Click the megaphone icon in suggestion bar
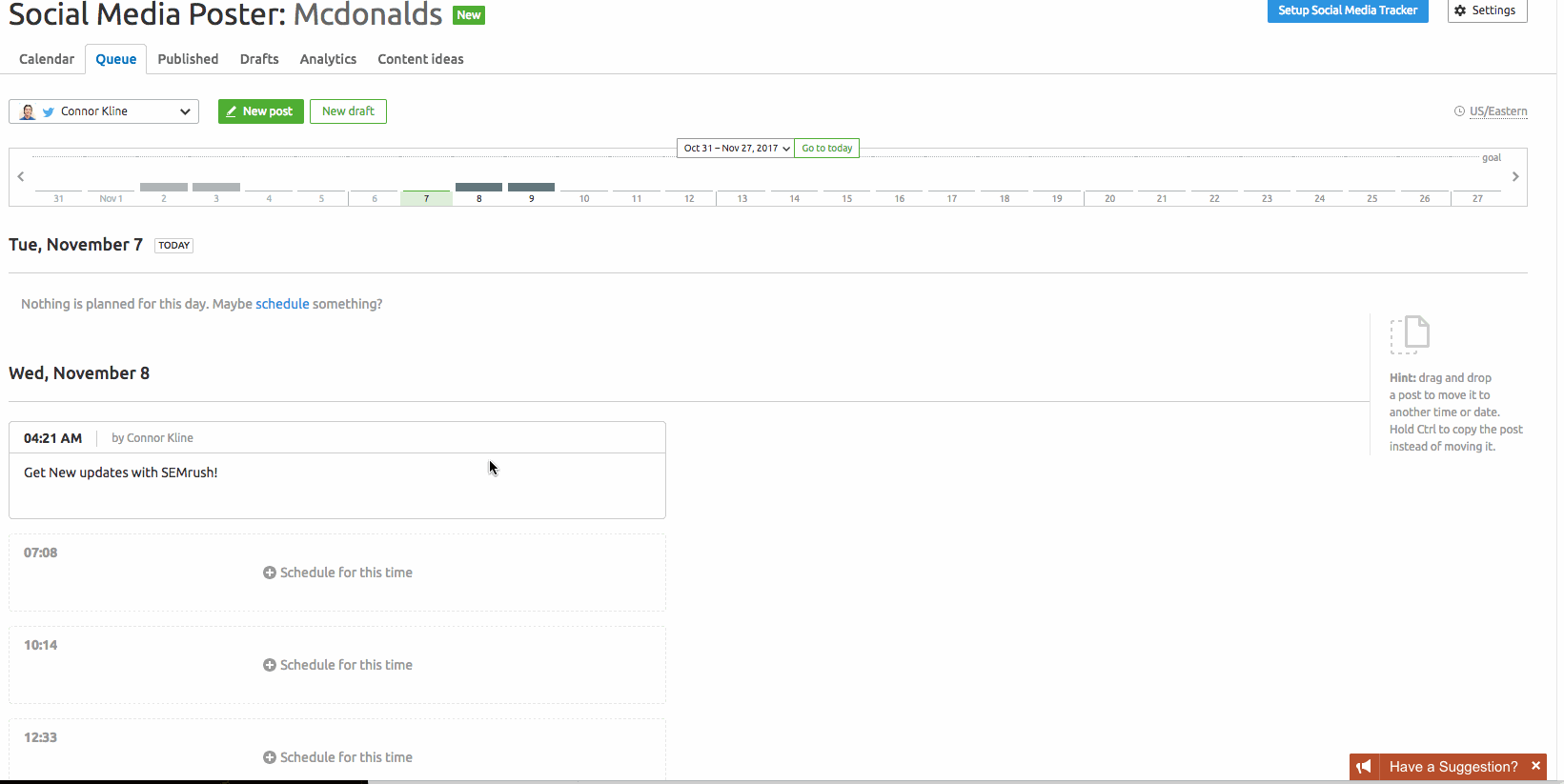The image size is (1564, 784). (x=1364, y=767)
